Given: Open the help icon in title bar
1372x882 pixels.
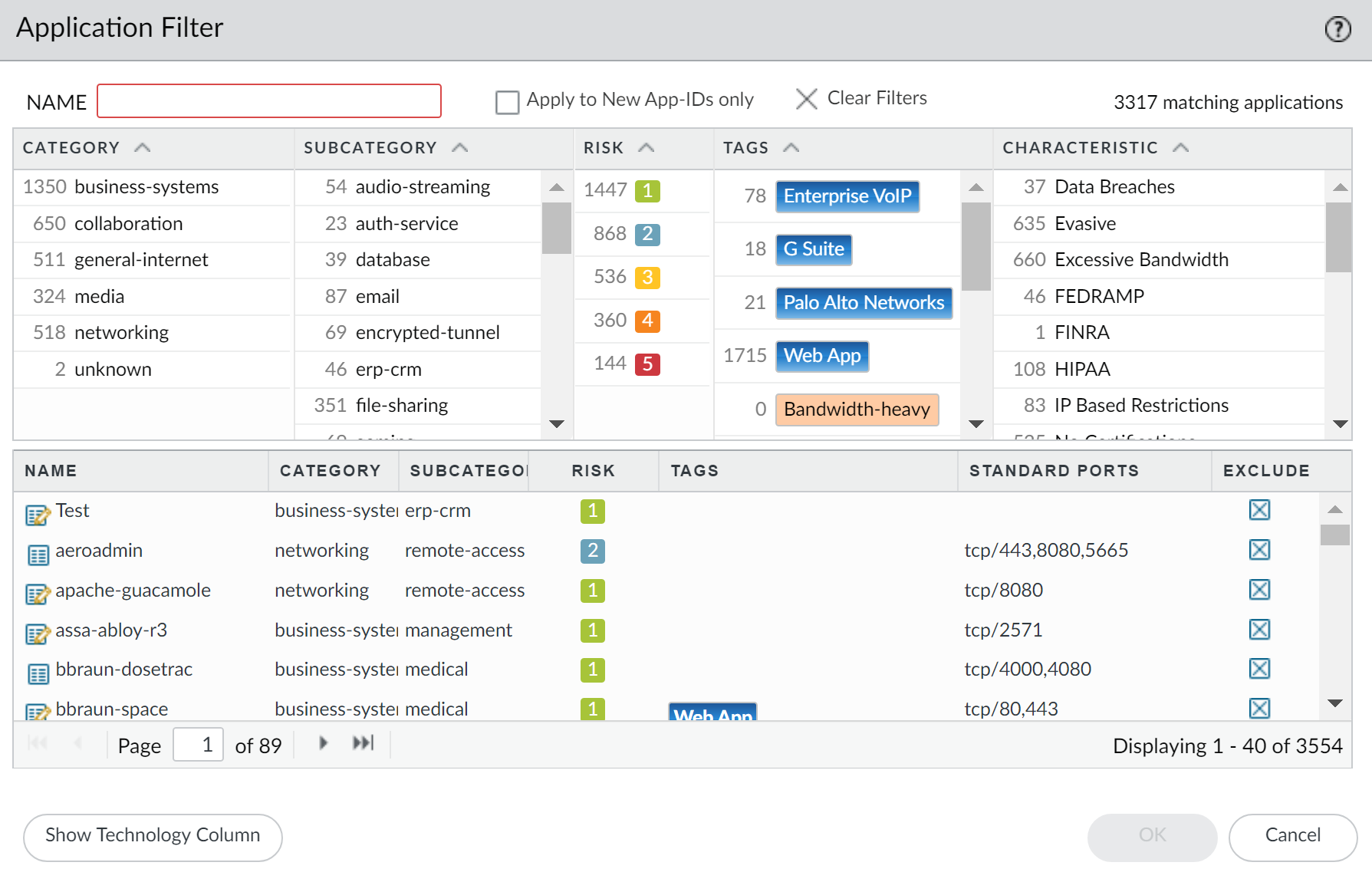Looking at the screenshot, I should 1337,29.
